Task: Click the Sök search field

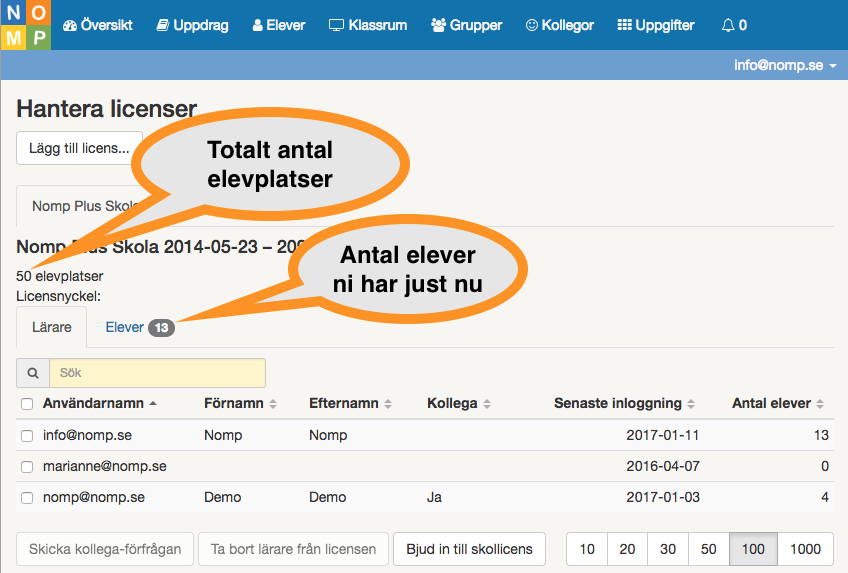Action: (x=157, y=373)
